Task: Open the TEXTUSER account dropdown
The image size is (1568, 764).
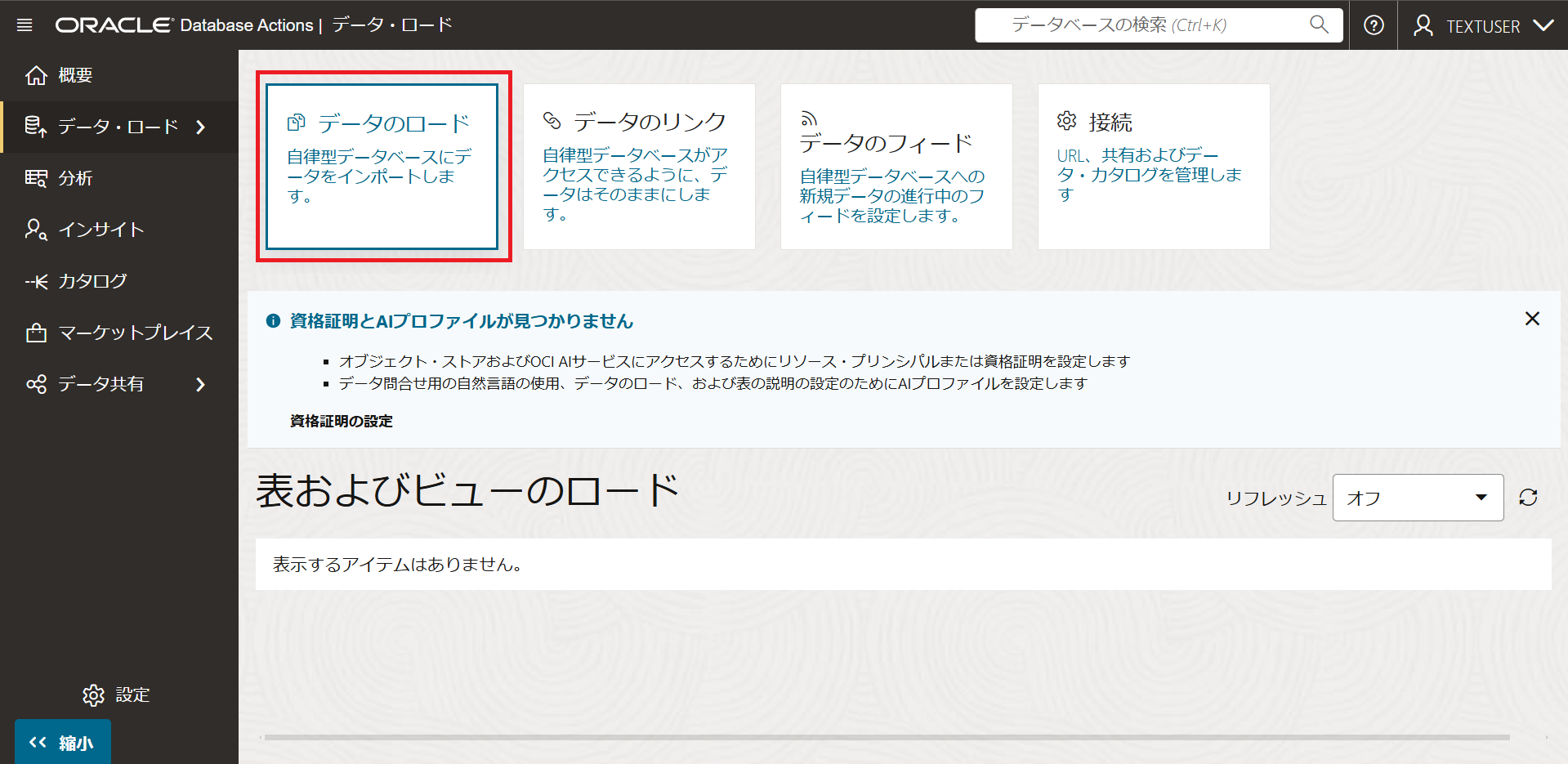Action: 1546,25
